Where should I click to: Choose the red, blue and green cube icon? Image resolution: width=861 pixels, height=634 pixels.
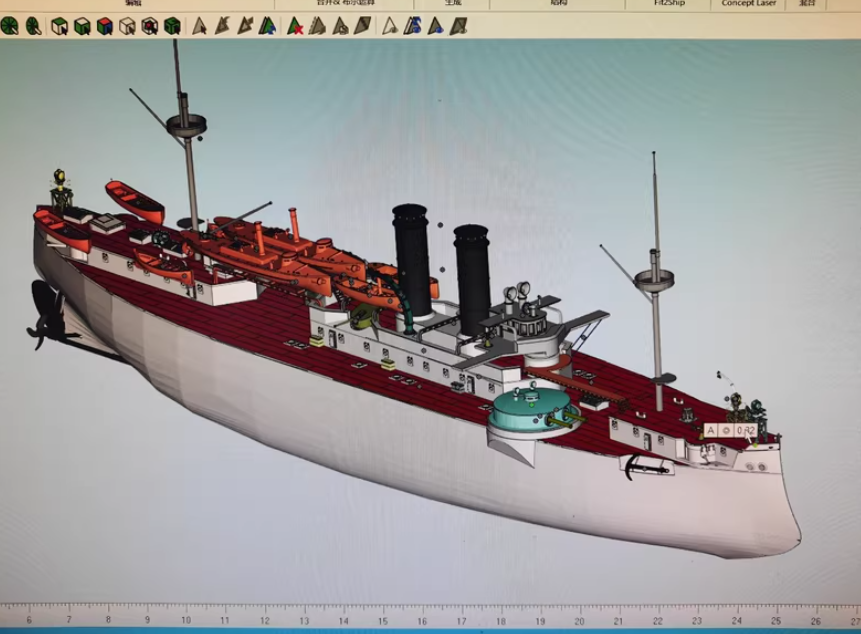(x=105, y=26)
